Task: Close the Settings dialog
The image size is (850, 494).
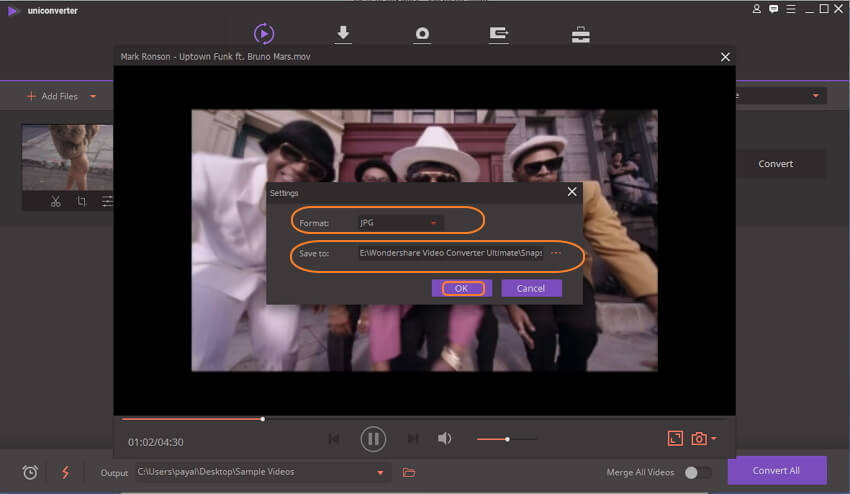Action: click(x=572, y=192)
